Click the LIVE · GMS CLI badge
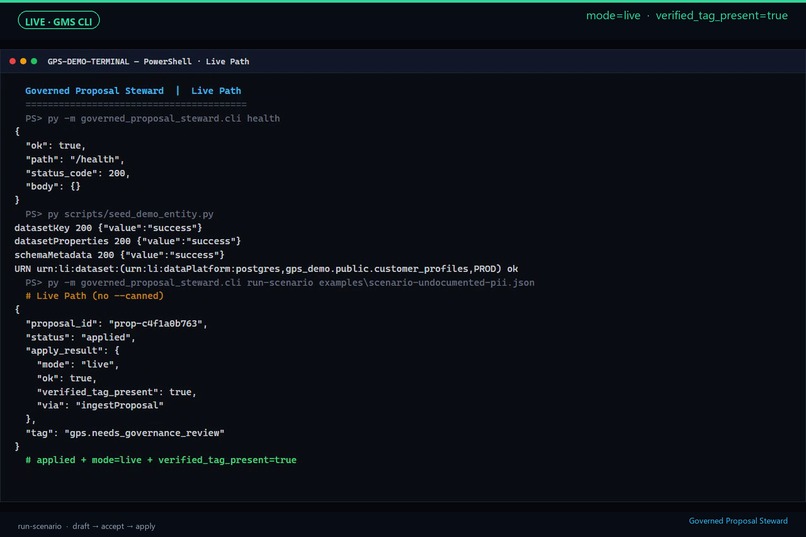The image size is (806, 537). click(59, 21)
